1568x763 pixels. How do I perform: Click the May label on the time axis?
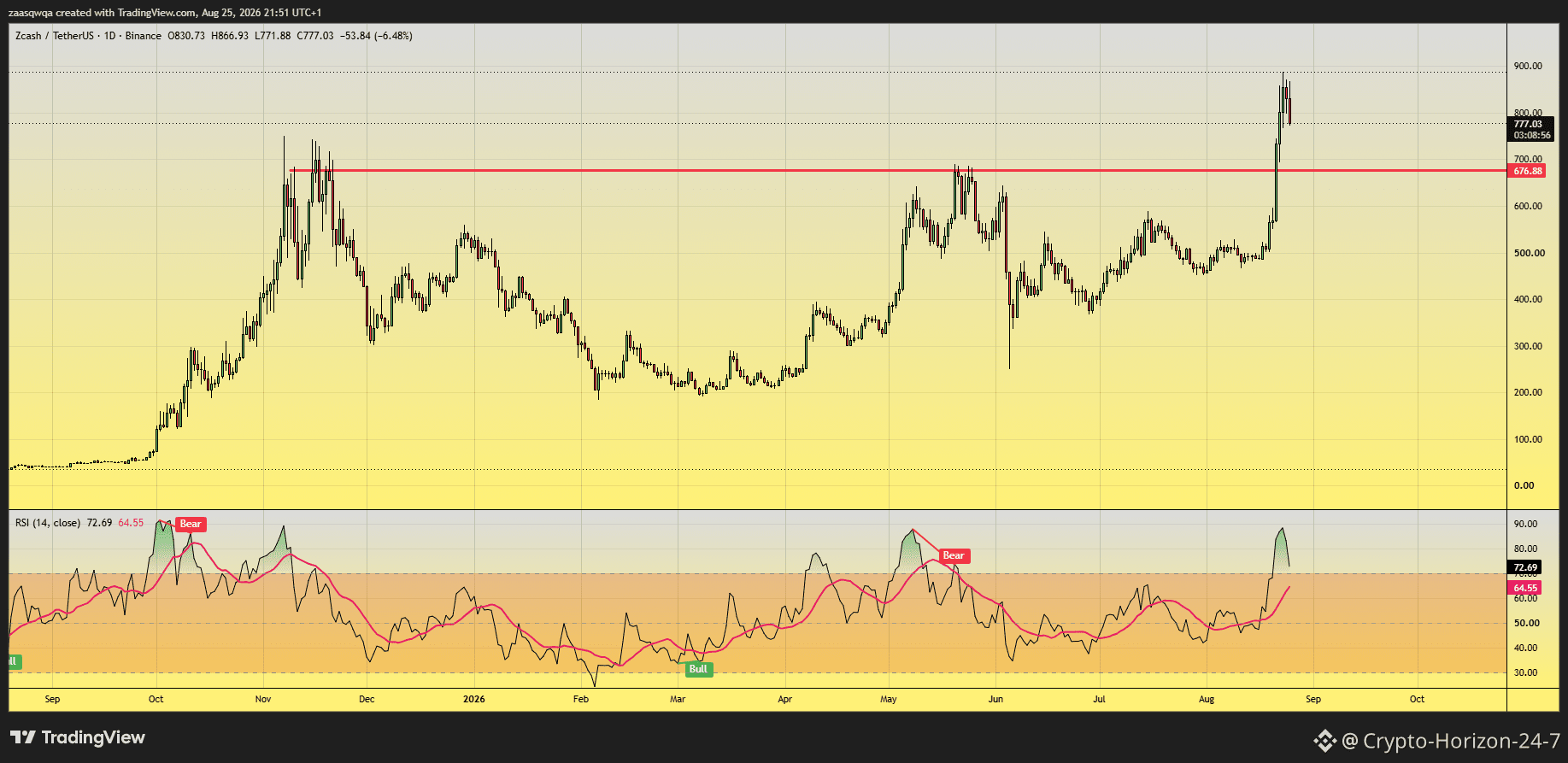click(889, 699)
